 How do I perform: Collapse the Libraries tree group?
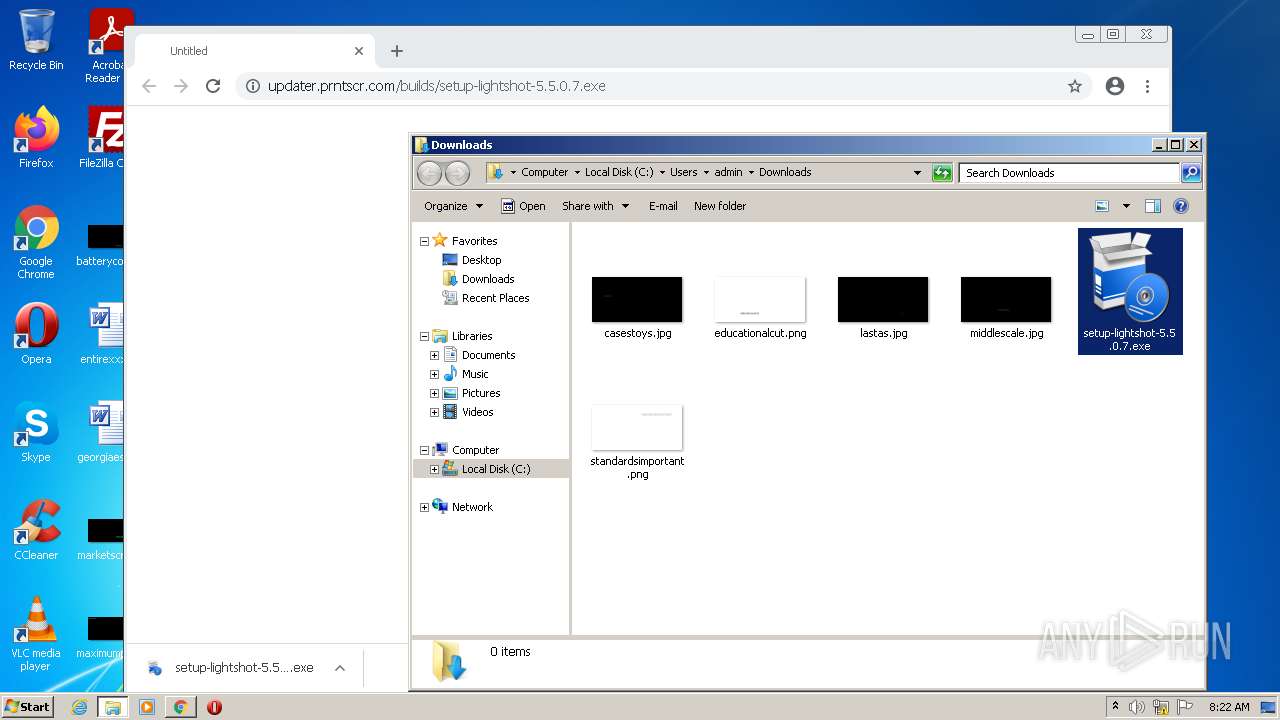coord(424,336)
